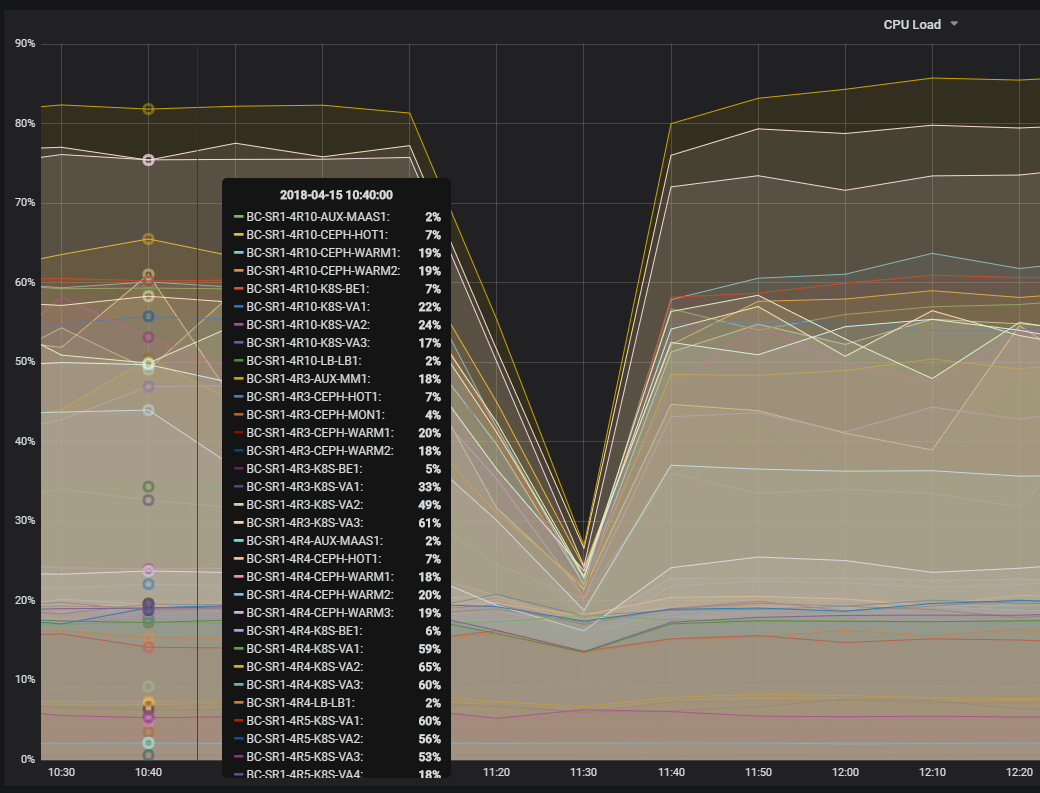The image size is (1040, 793).
Task: Click the BC-SR1-4R10-K8S-VA2 tooltip row
Action: 337,325
